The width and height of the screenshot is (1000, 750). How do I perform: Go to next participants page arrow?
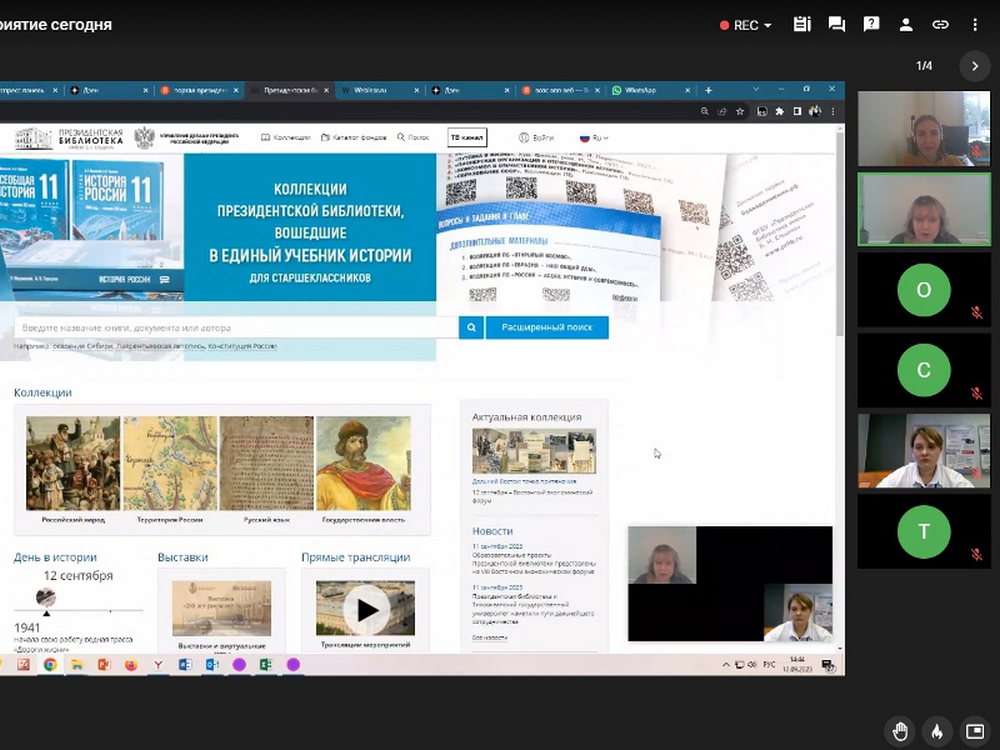[975, 66]
